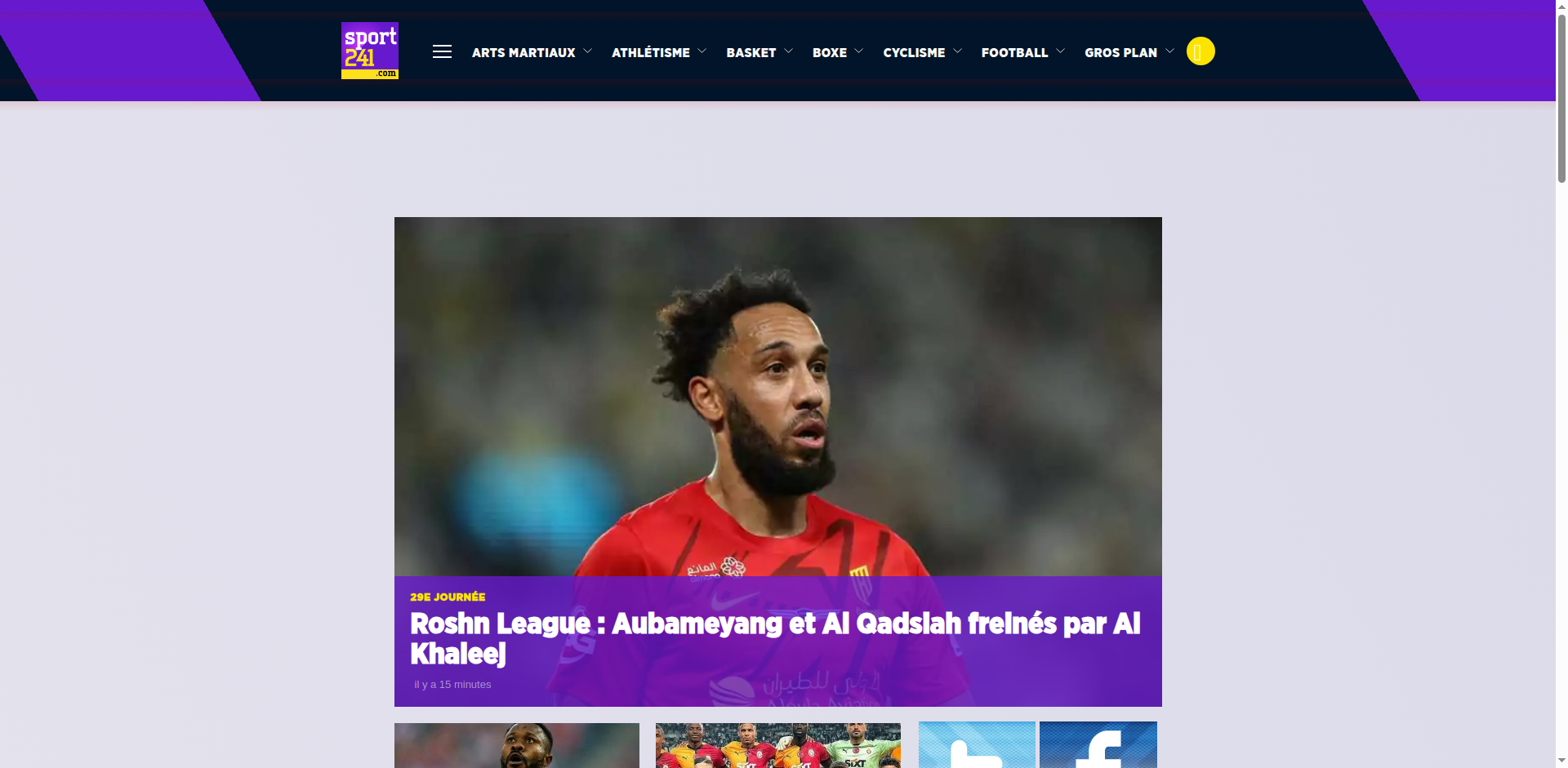Click the Sport241 logo

[370, 51]
